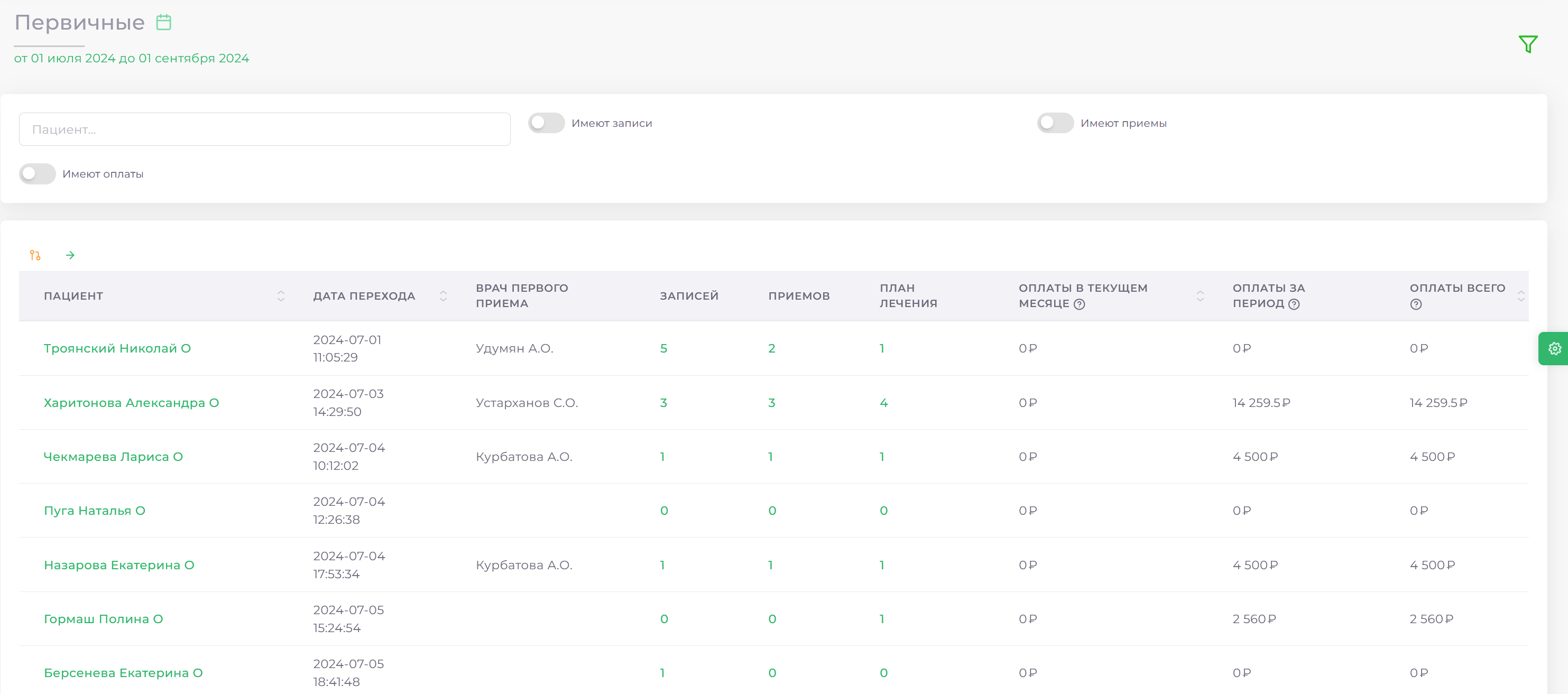The image size is (1568, 694).
Task: Click doctor name Устарханов С.О.
Action: click(527, 402)
